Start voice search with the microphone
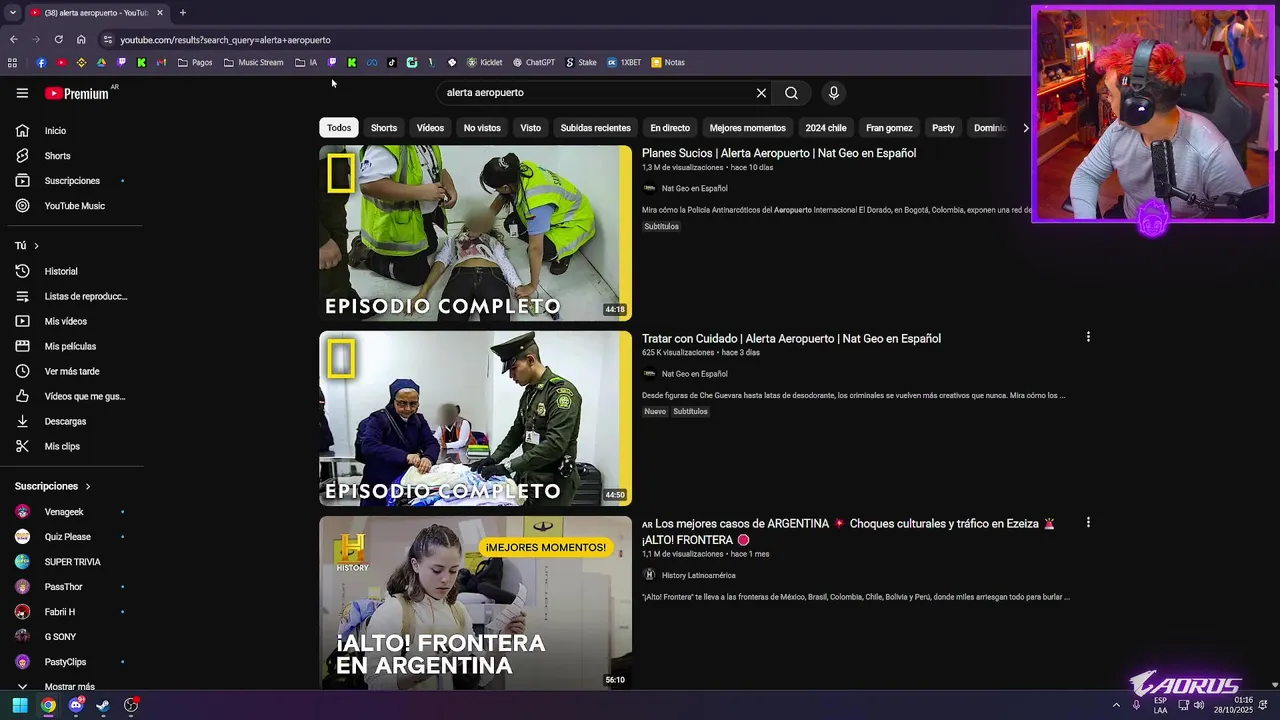This screenshot has height=720, width=1280. 834,93
